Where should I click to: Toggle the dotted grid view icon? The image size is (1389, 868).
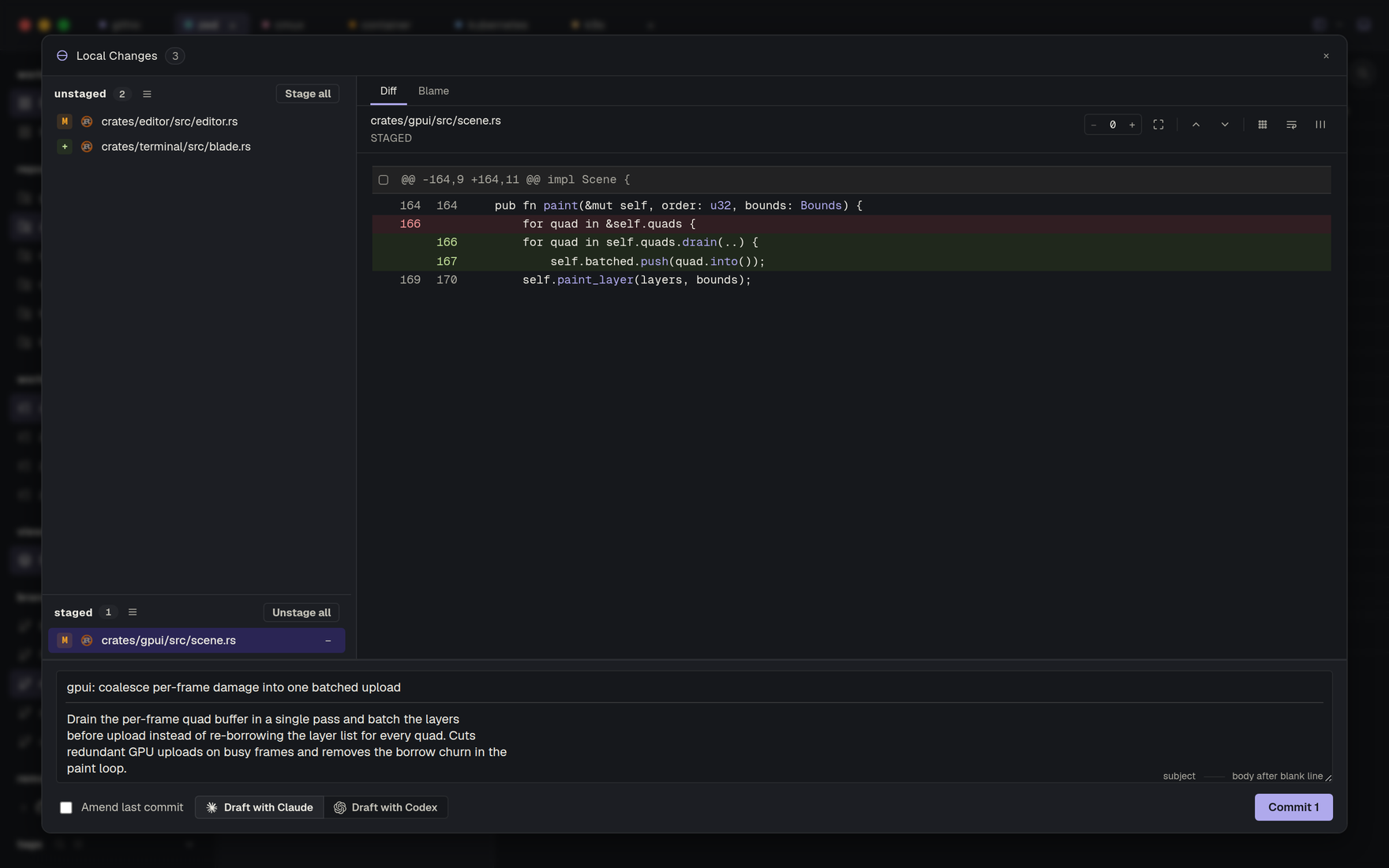coord(1263,125)
